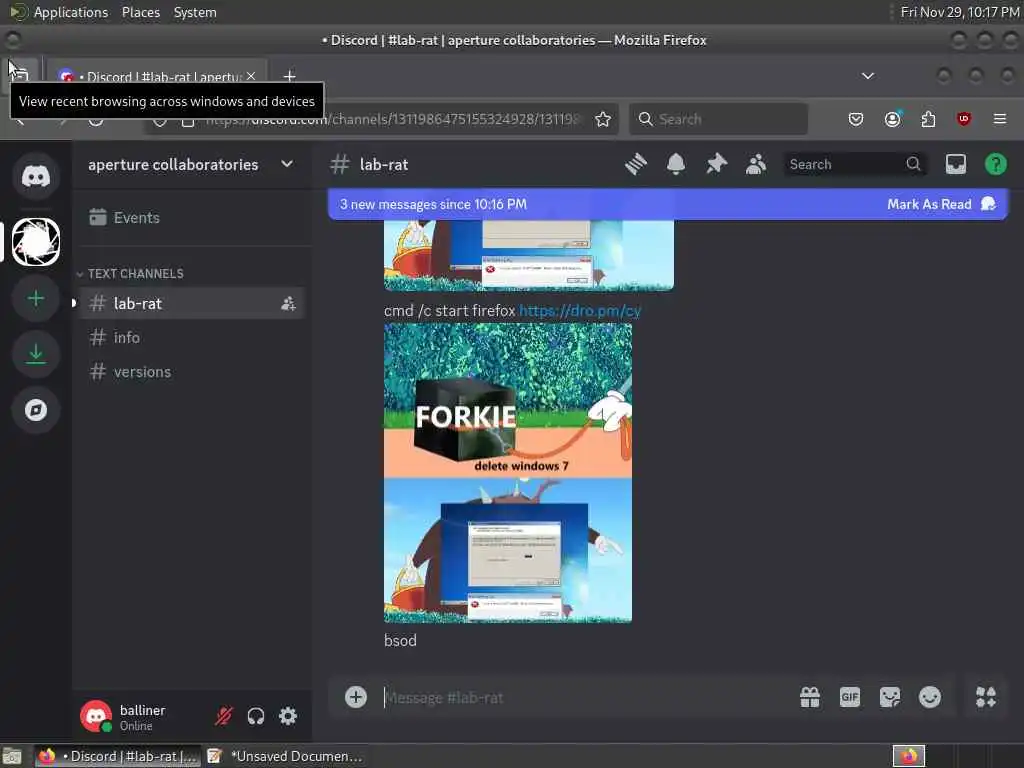Image resolution: width=1024 pixels, height=768 pixels.
Task: Open Firefox hamburger application menu
Action: point(1000,119)
